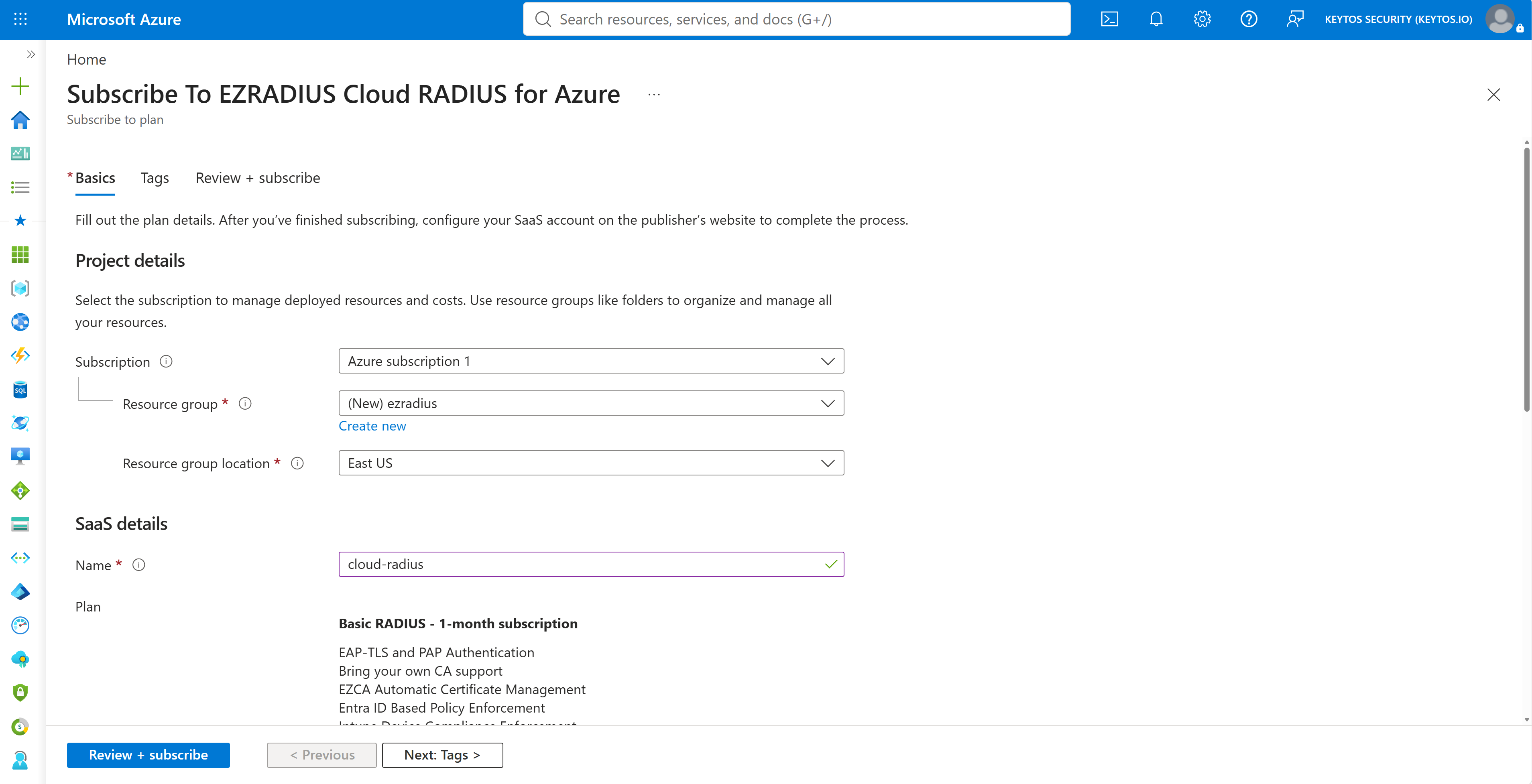Click the scrollbar down arrow
This screenshot has width=1532, height=784.
(x=1526, y=719)
